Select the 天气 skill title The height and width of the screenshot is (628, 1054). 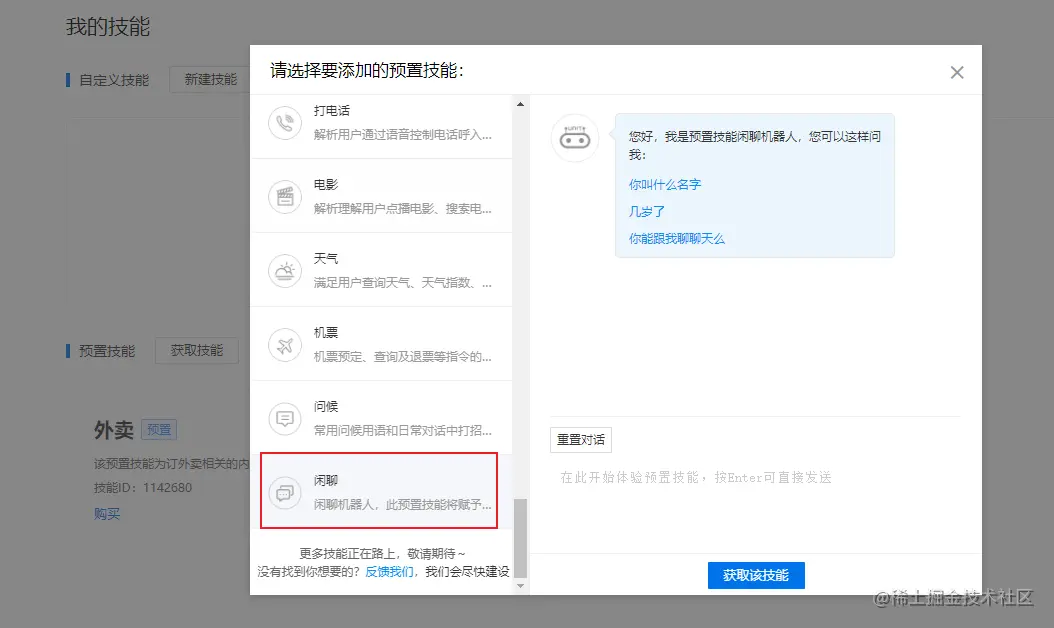(325, 259)
